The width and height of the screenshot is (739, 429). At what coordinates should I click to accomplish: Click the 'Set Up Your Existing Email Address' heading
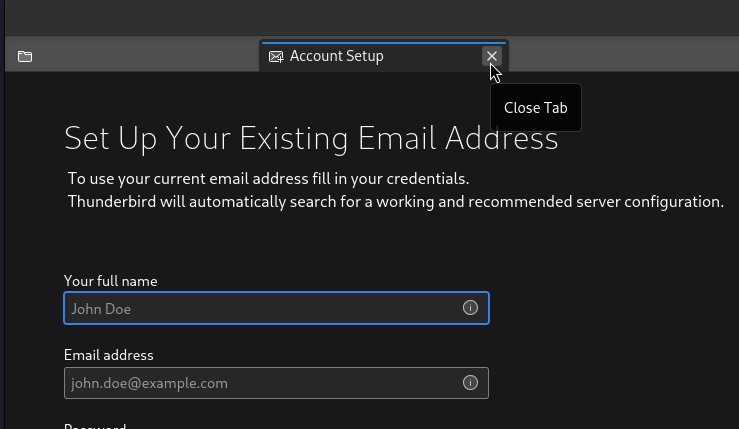(x=311, y=138)
